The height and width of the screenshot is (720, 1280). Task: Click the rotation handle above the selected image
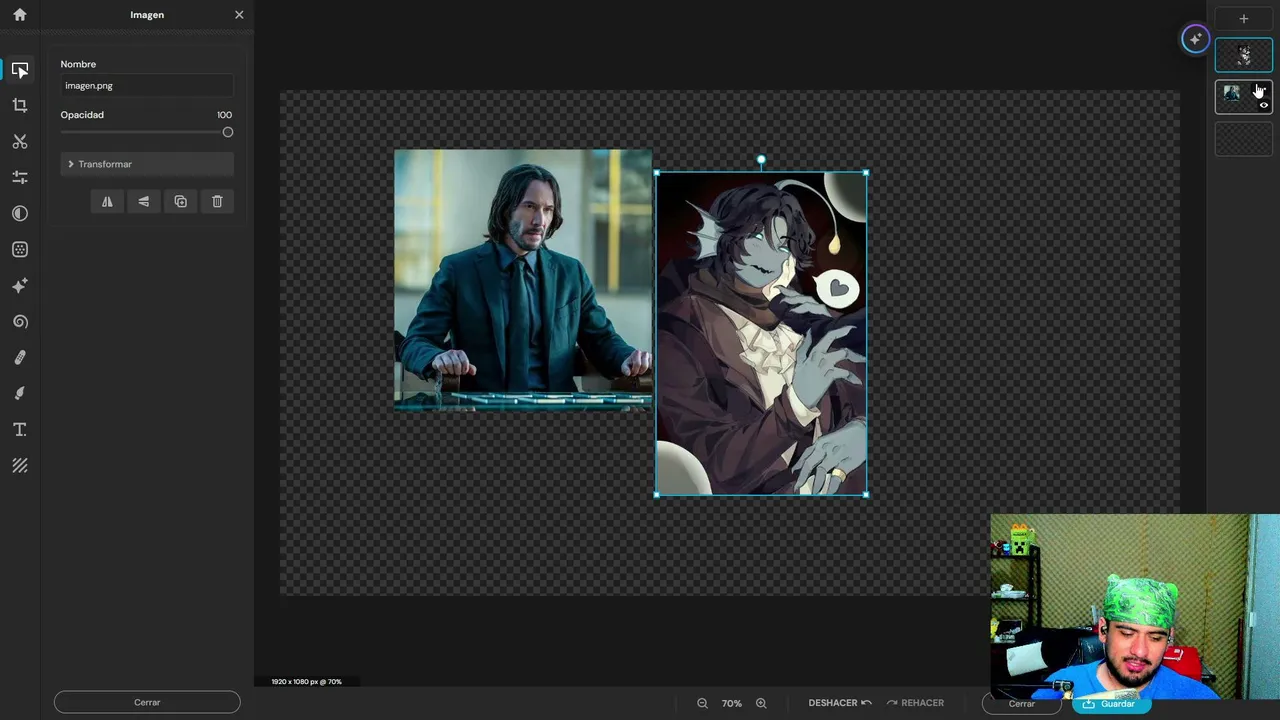click(x=761, y=160)
